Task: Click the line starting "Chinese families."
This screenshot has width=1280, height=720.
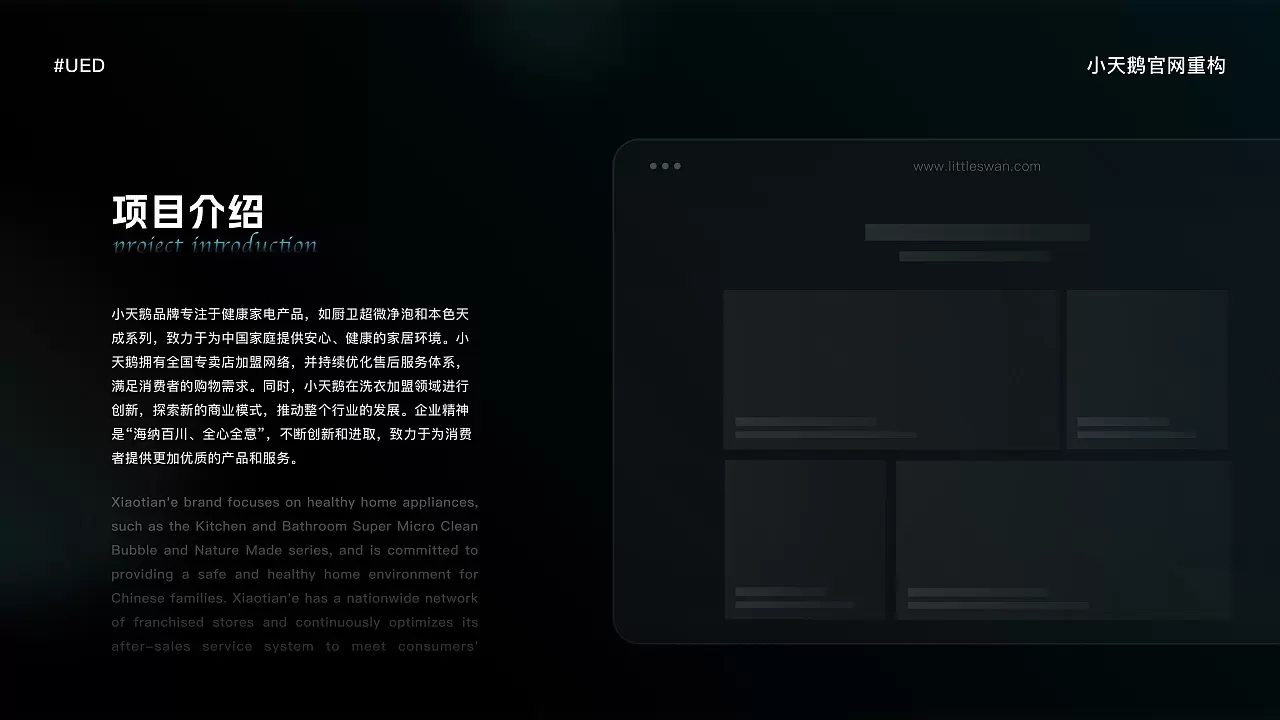Action: coord(295,598)
